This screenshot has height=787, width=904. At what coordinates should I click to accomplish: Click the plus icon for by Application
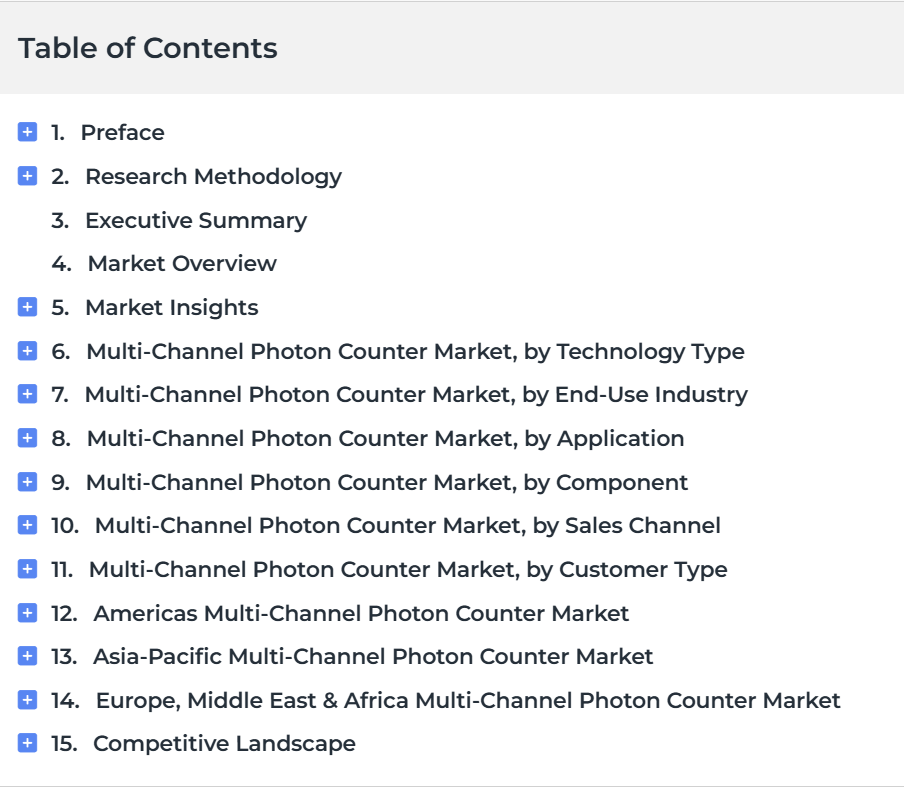(27, 438)
